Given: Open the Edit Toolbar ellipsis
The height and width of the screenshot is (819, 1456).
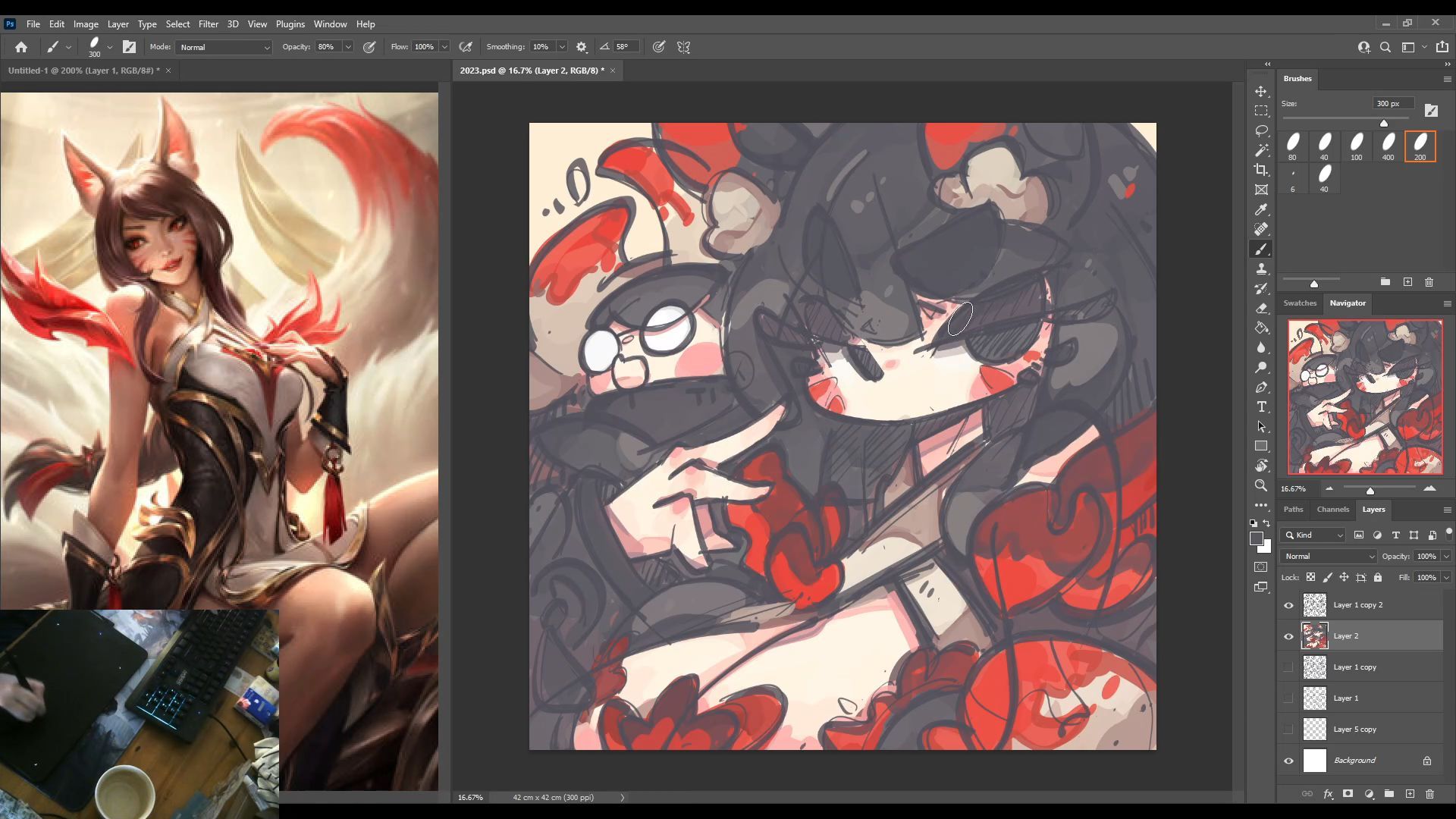Looking at the screenshot, I should pos(1261,505).
